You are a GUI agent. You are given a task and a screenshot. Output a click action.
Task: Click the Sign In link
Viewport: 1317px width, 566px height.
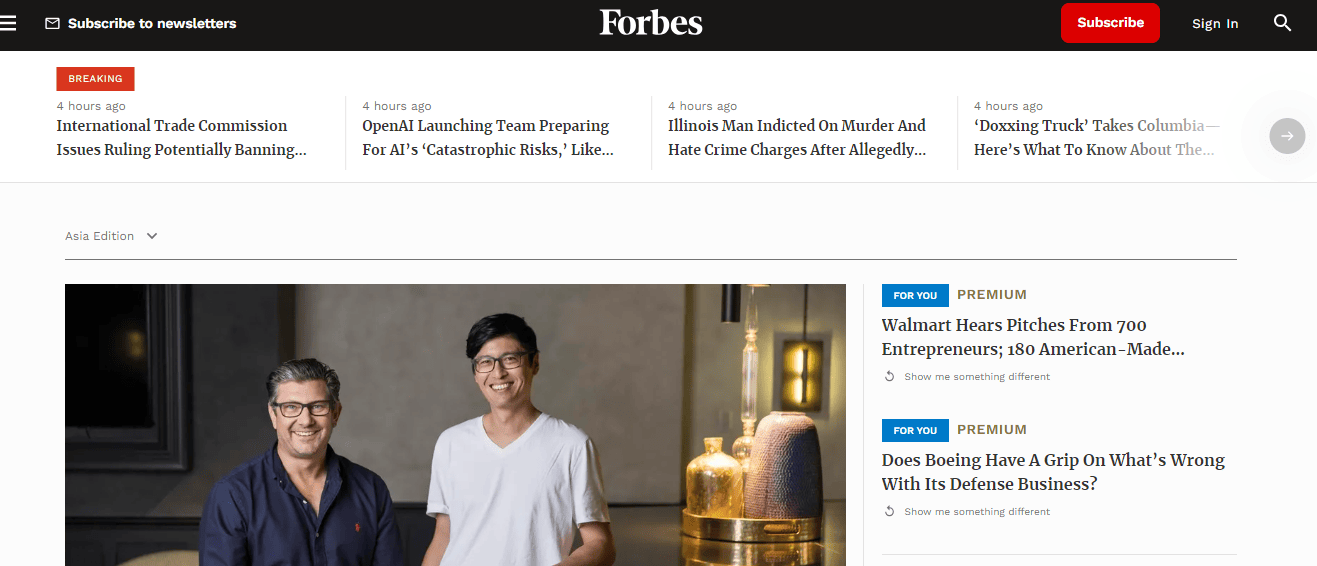point(1215,24)
